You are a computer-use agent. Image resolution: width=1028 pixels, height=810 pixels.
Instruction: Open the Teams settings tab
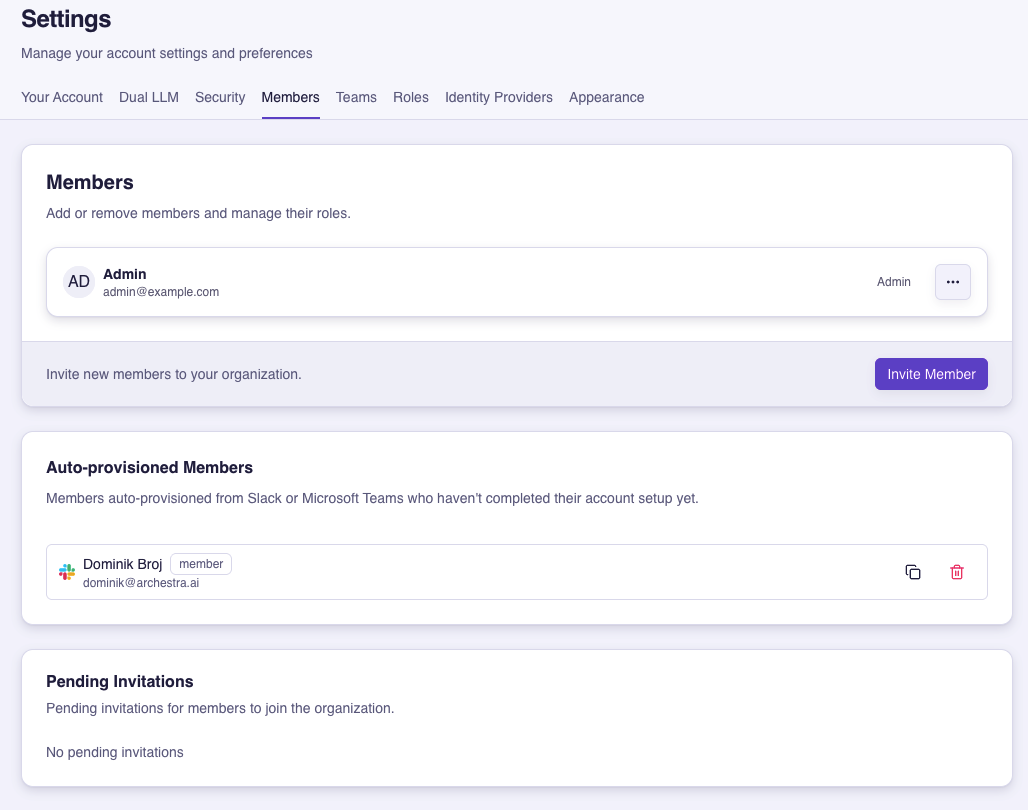356,97
